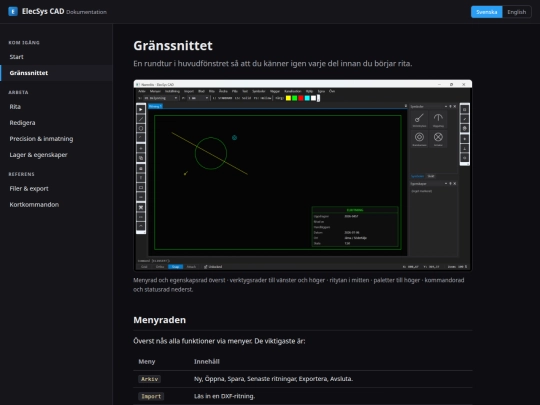Choose the switch symbol in Symboler palette
Screen dimensions: 540x405
click(x=419, y=119)
